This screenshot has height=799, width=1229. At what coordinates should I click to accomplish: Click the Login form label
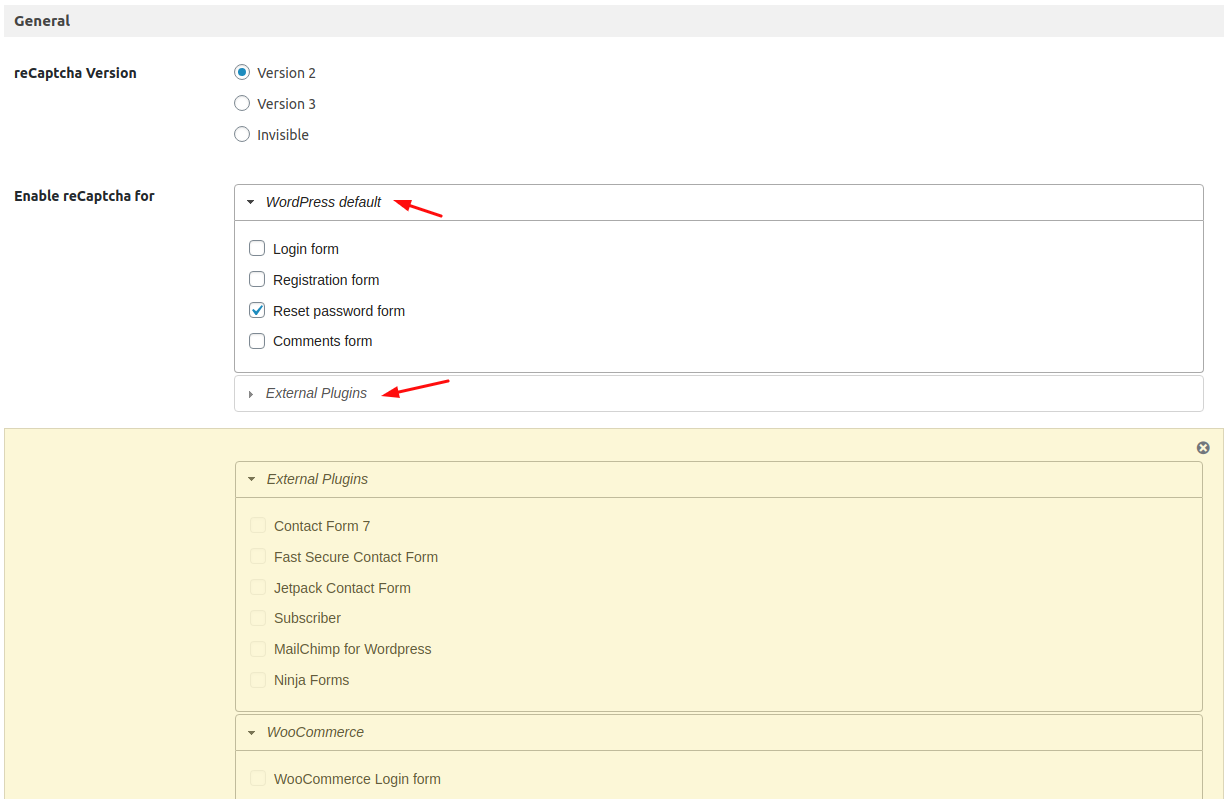pos(306,249)
